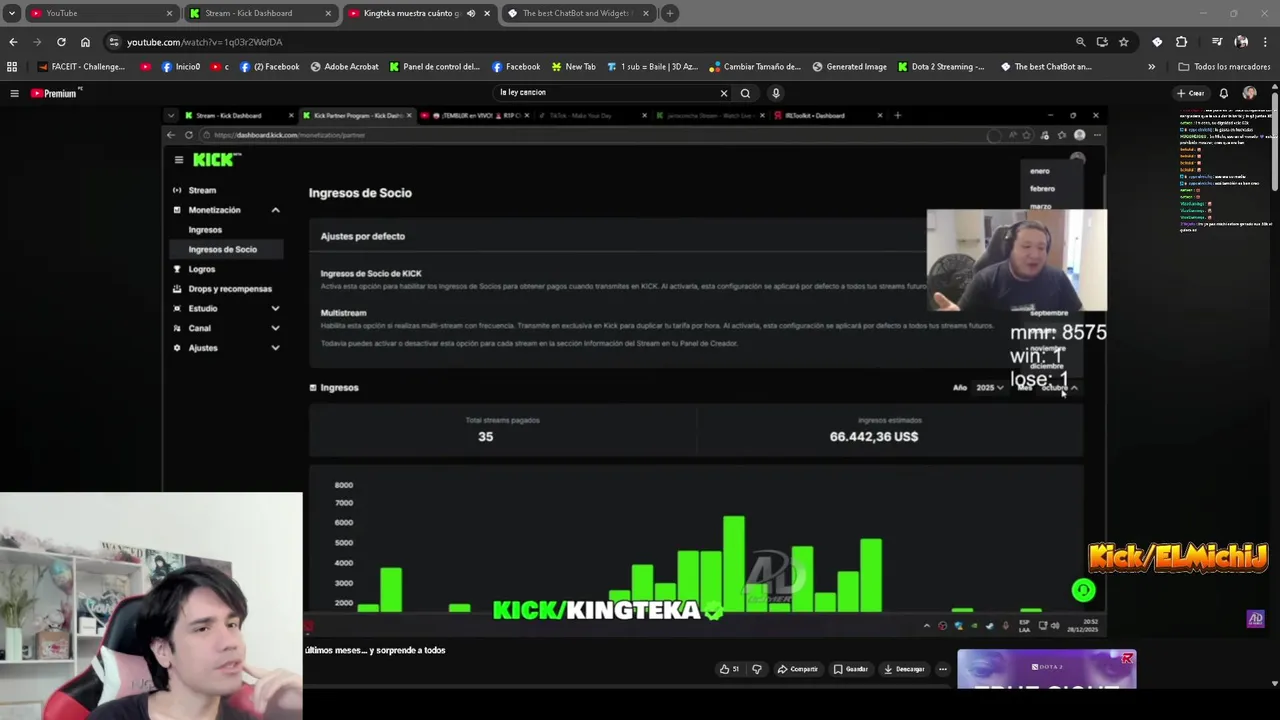Collapse Monetización chevron in the video's Kick sidebar
Viewport: 1280px width, 720px height.
[275, 210]
